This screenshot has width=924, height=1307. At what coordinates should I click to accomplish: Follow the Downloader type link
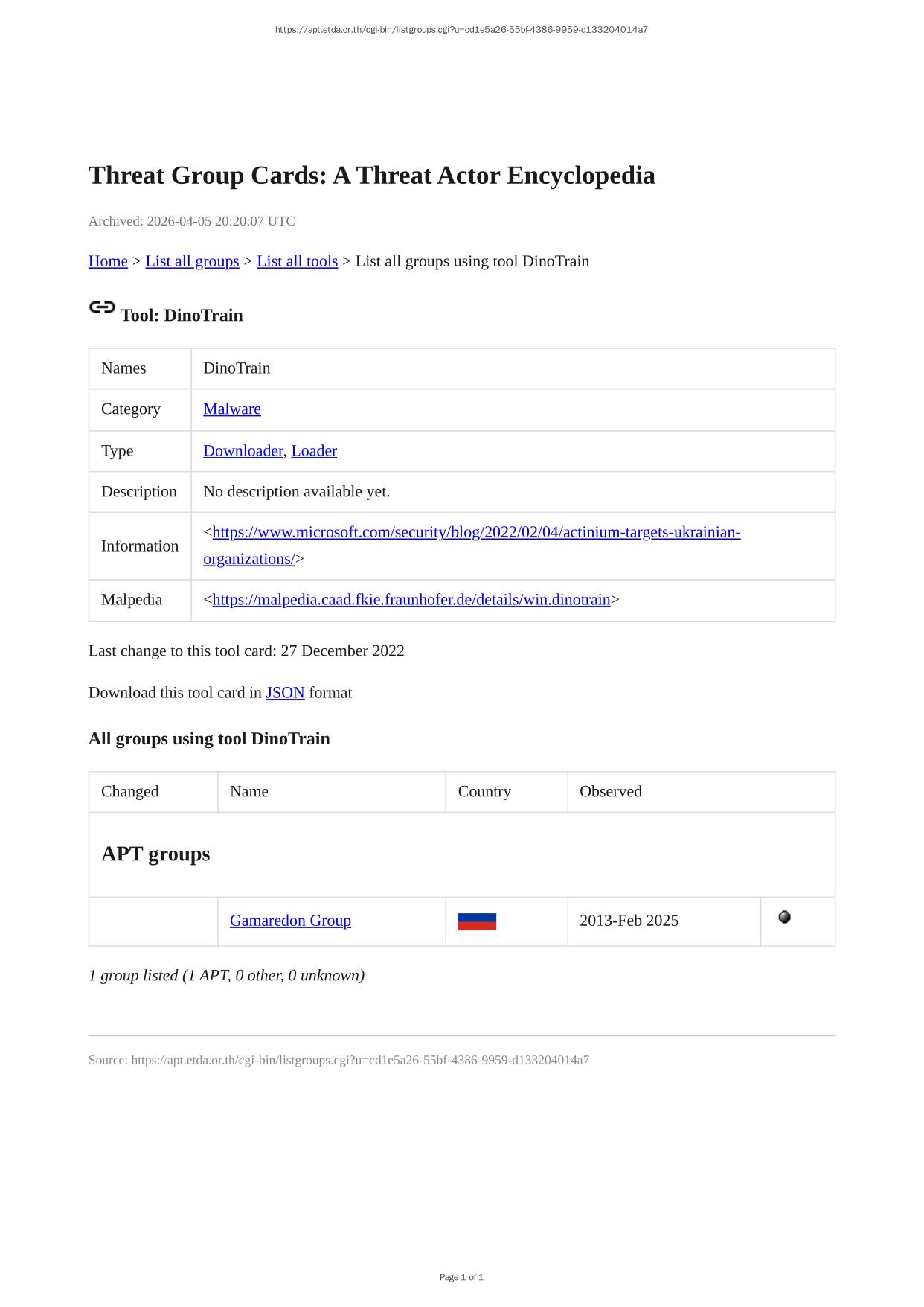click(243, 450)
